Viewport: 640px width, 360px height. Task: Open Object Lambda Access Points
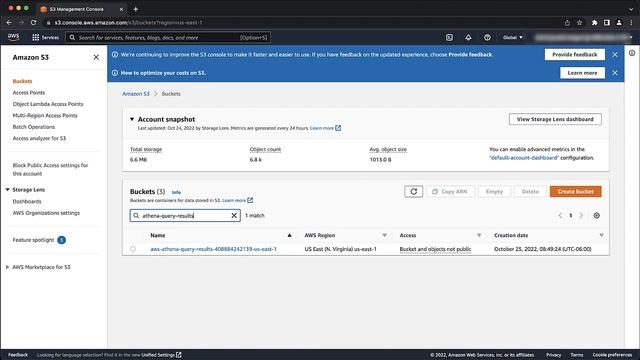[x=48, y=104]
